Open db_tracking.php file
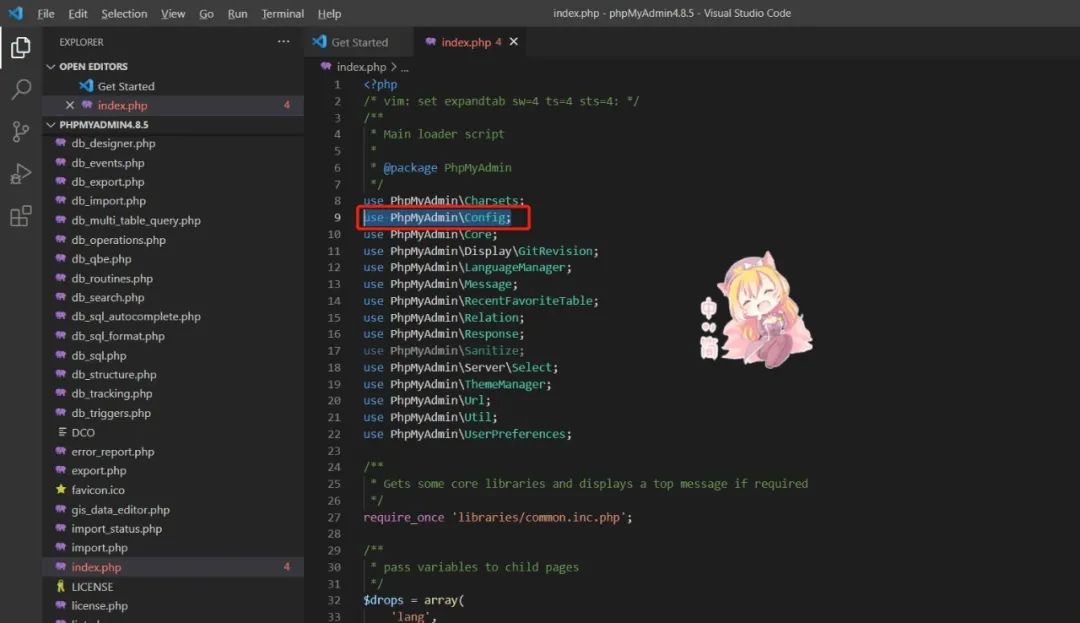 point(112,394)
